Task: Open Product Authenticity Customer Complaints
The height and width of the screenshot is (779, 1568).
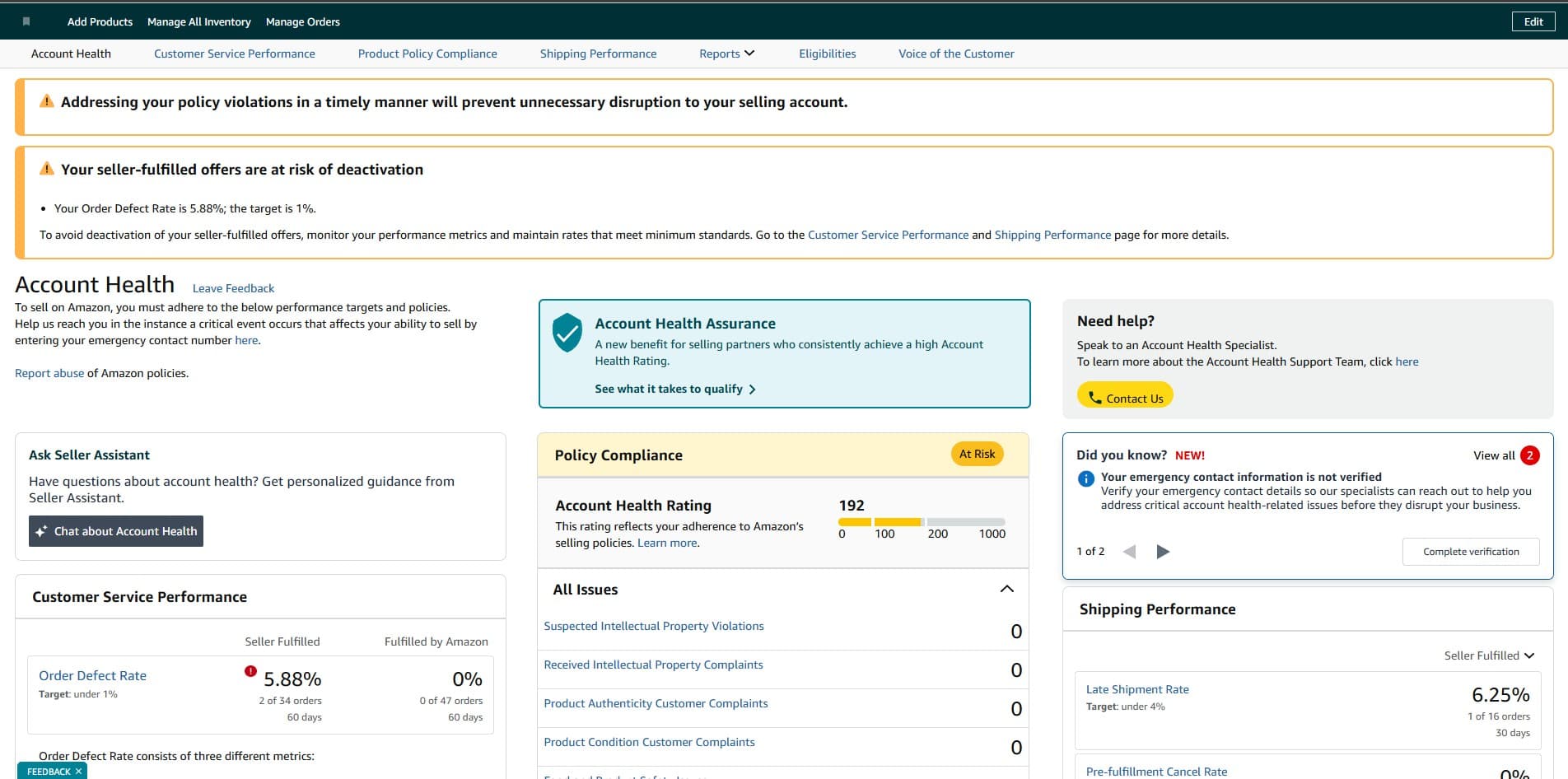Action: point(656,703)
